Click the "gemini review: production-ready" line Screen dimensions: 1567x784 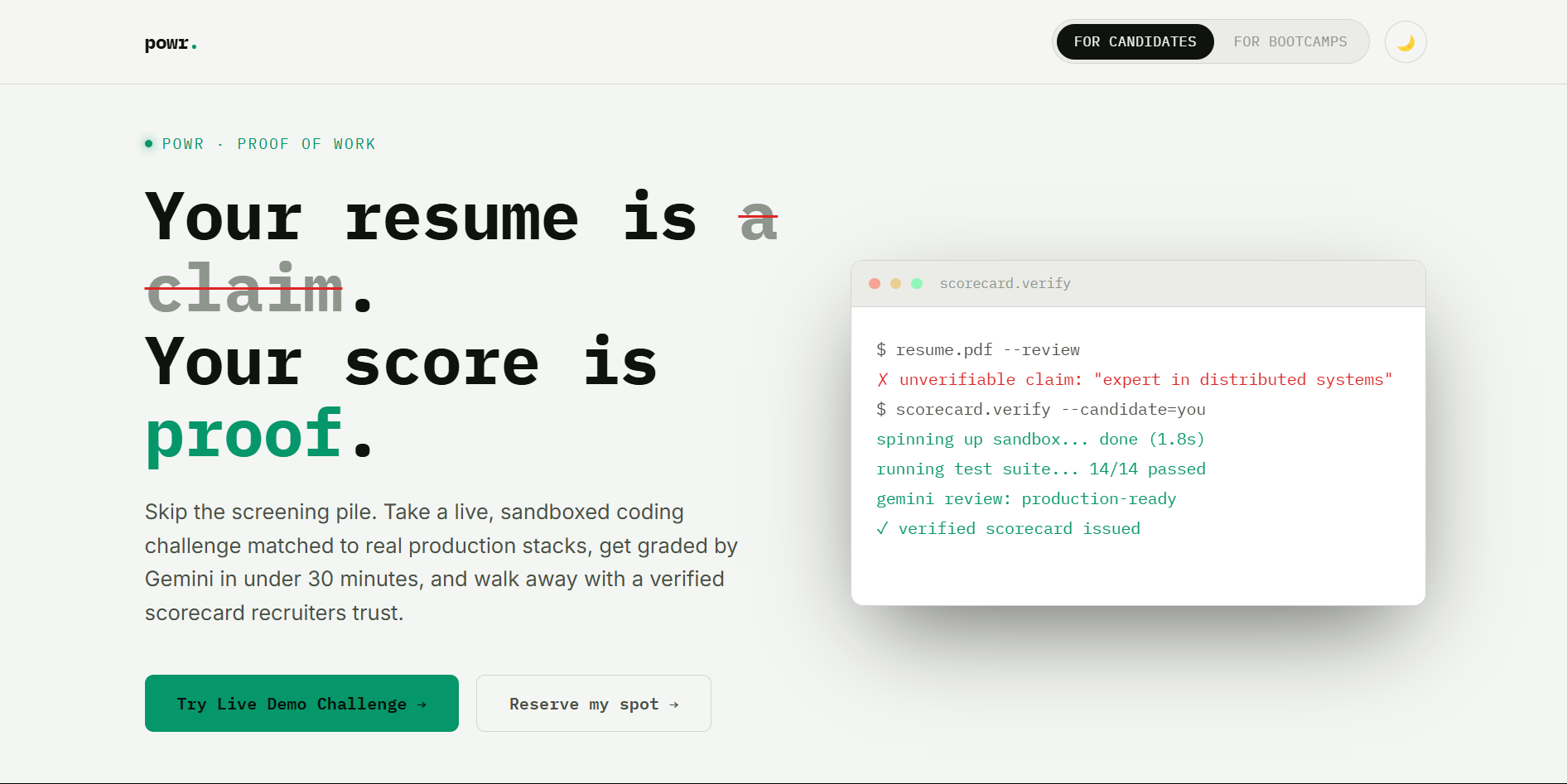[x=1026, y=499]
